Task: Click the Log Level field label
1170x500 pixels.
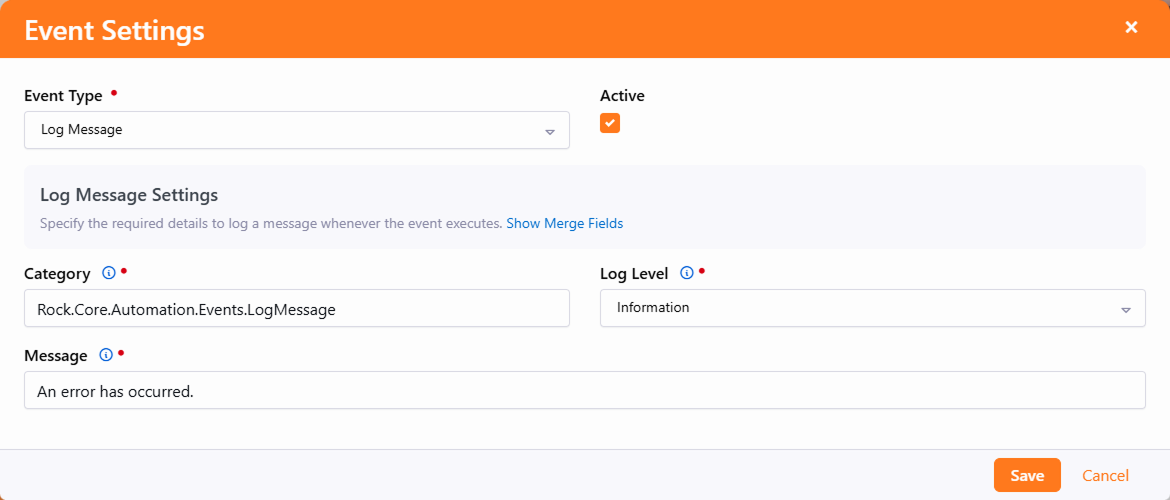Action: tap(634, 273)
